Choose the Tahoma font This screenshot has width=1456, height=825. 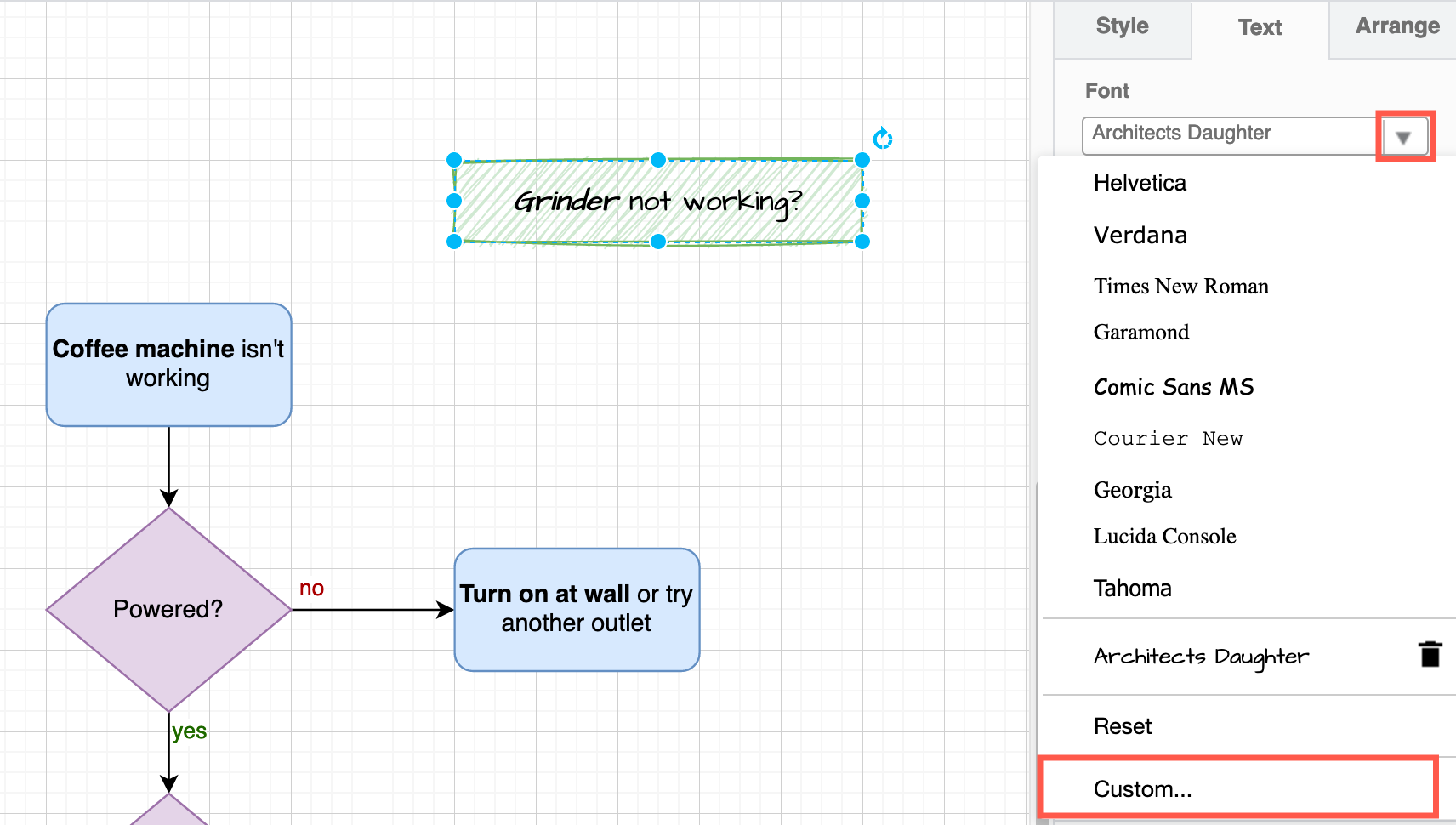(1132, 589)
